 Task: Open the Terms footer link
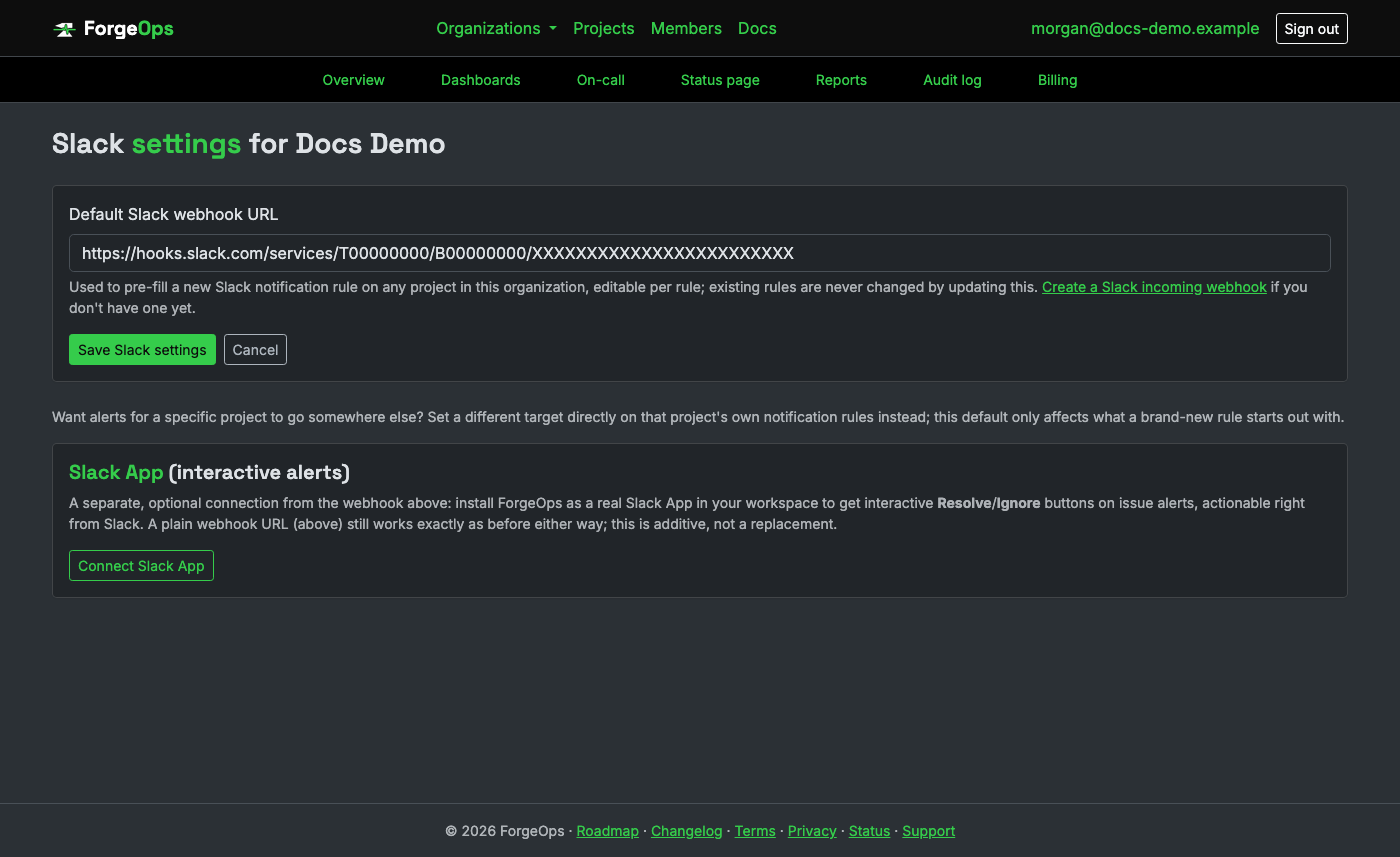tap(755, 831)
